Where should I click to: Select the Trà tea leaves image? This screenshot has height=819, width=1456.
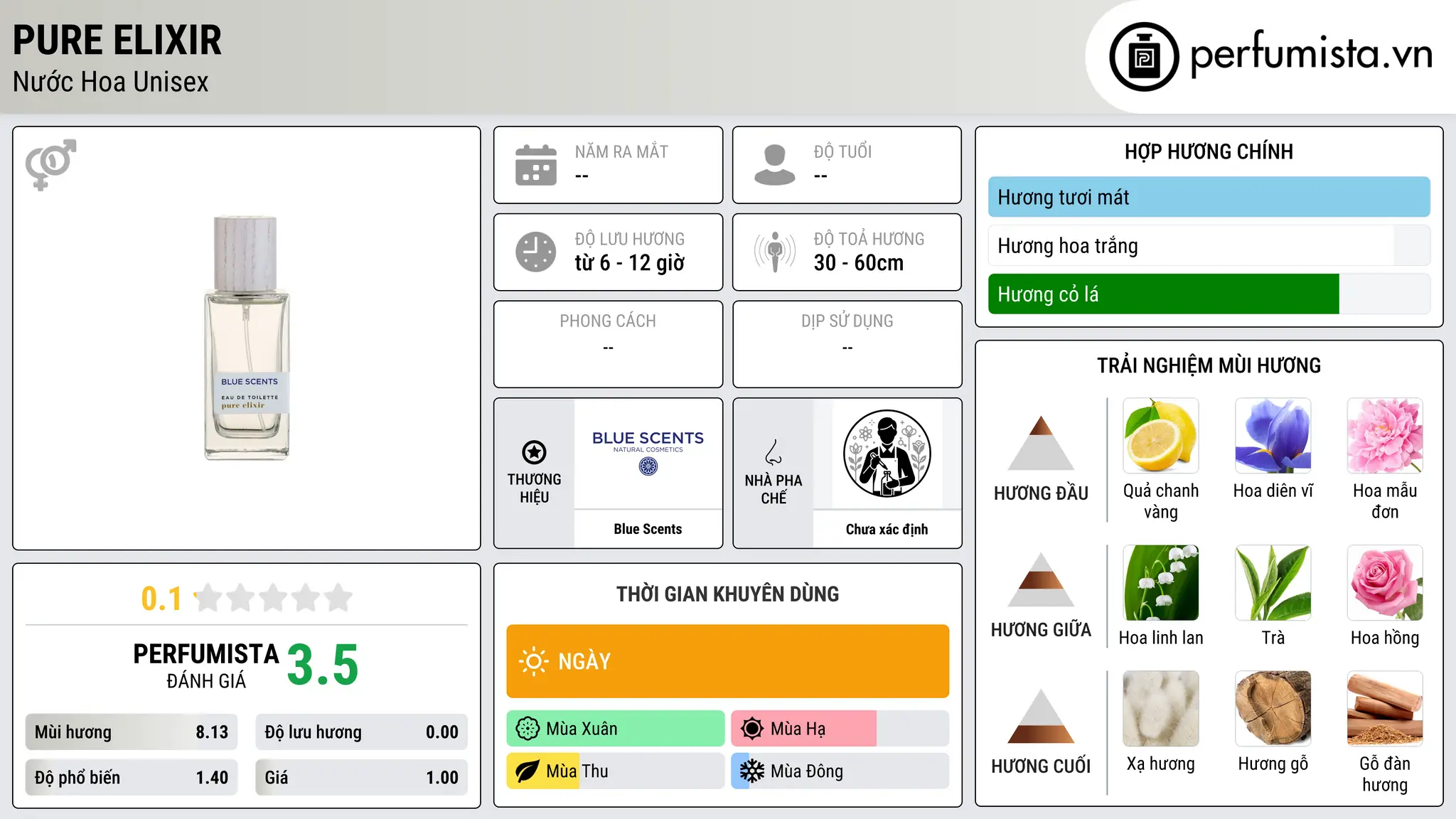(x=1273, y=583)
